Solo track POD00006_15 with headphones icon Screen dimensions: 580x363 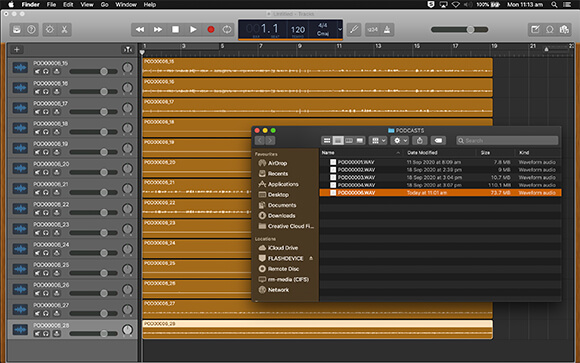[x=46, y=71]
